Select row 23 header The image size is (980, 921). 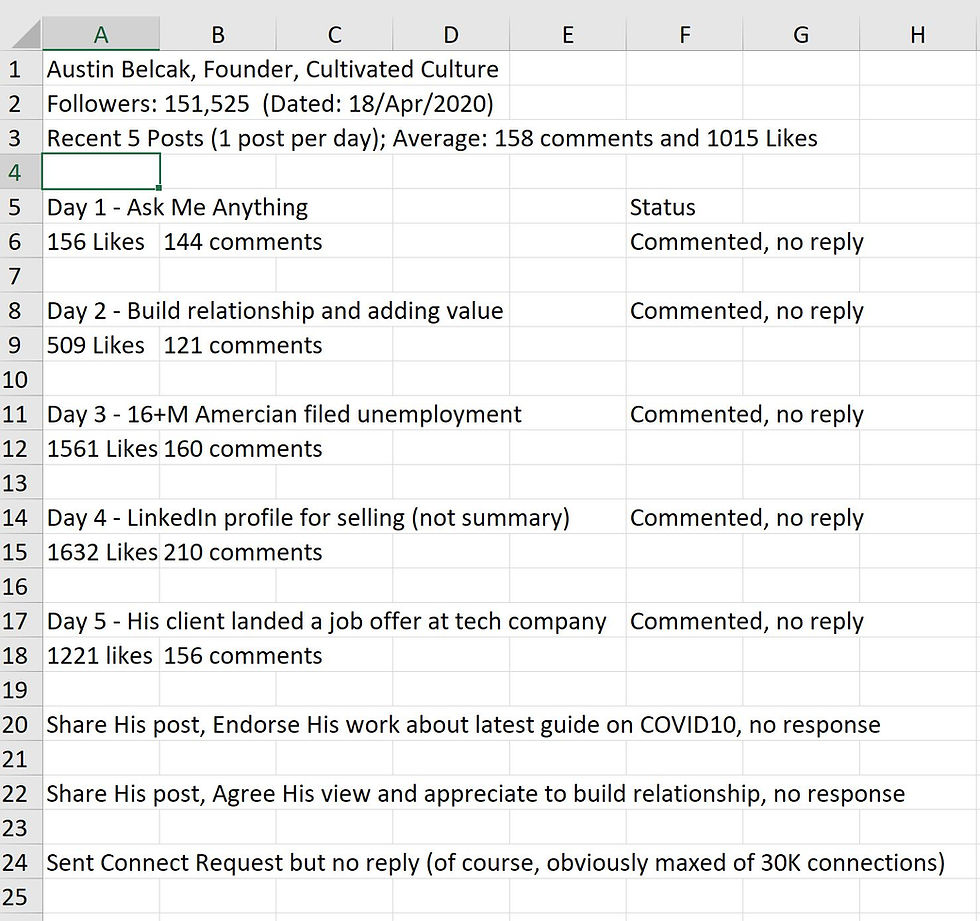21,828
